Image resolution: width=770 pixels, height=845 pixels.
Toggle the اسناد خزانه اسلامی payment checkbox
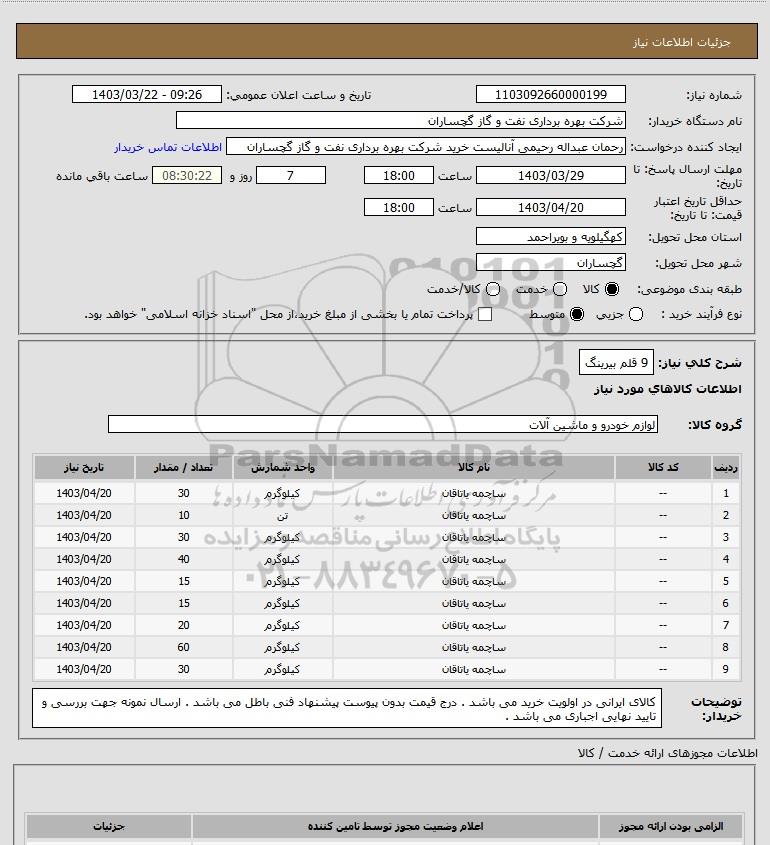485,314
